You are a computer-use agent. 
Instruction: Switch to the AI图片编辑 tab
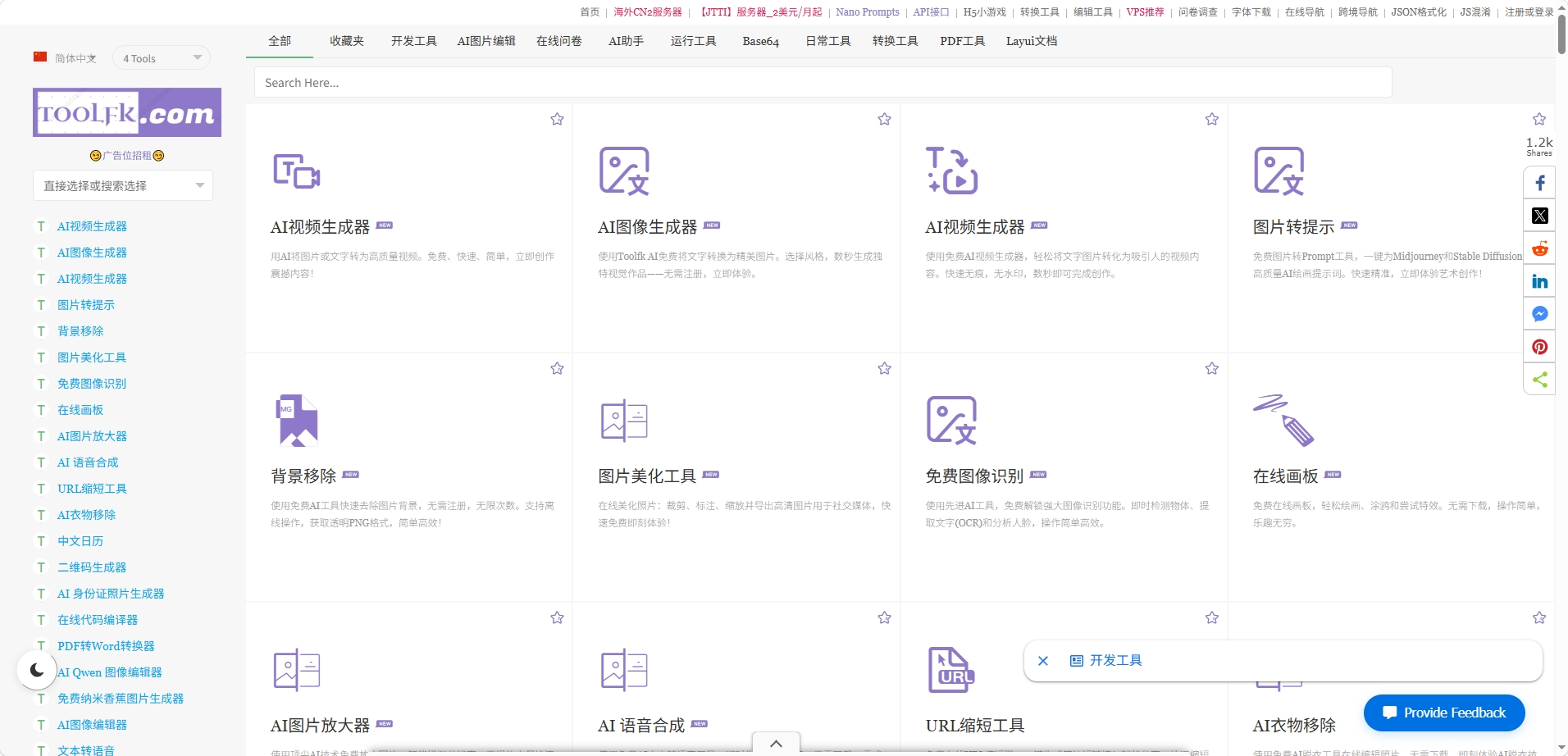coord(486,41)
